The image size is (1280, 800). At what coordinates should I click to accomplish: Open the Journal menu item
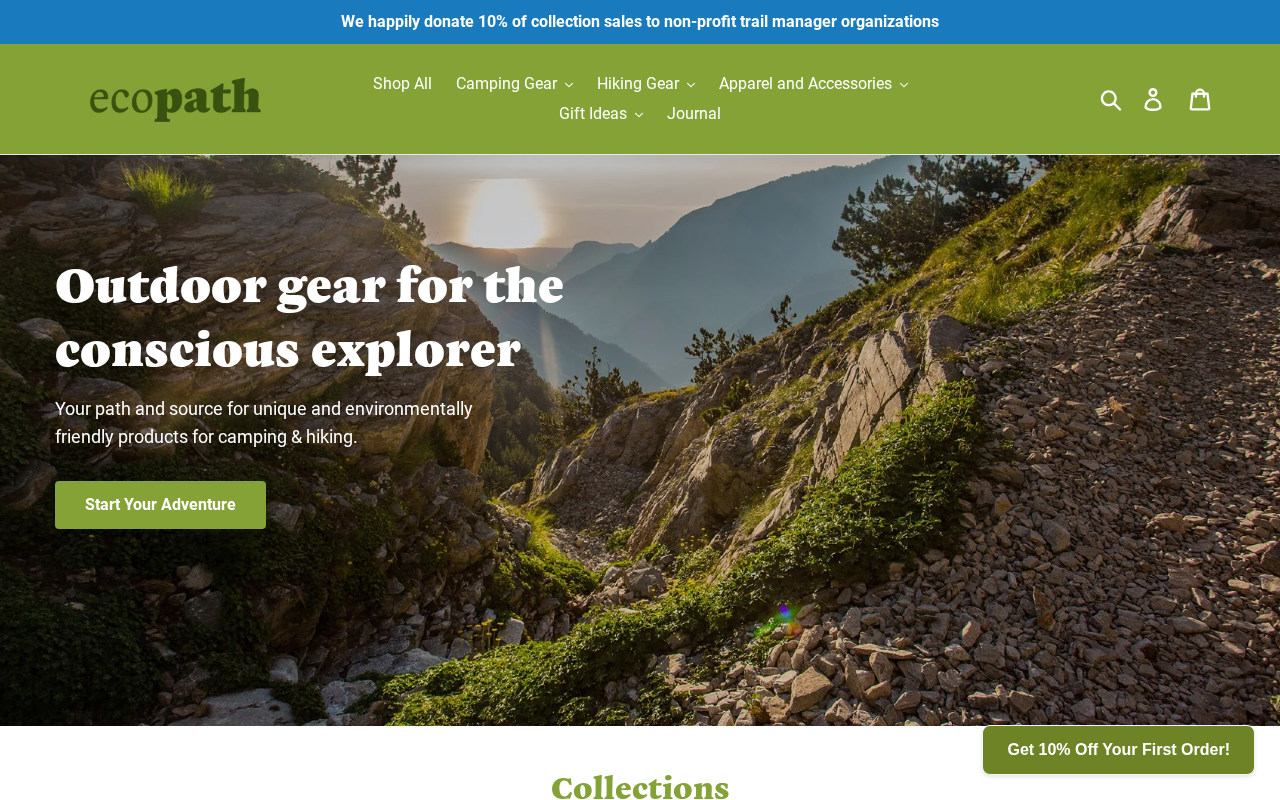pyautogui.click(x=694, y=114)
